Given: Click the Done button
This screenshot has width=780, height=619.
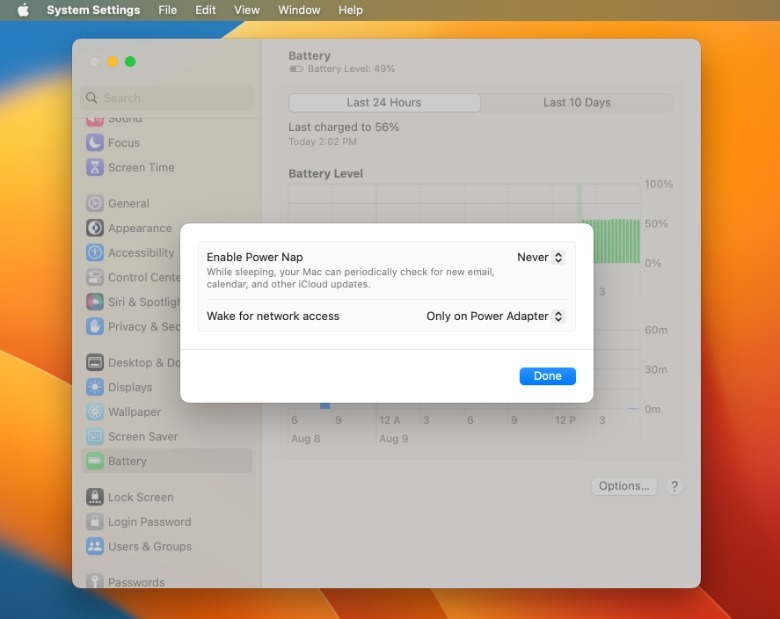Looking at the screenshot, I should (547, 376).
